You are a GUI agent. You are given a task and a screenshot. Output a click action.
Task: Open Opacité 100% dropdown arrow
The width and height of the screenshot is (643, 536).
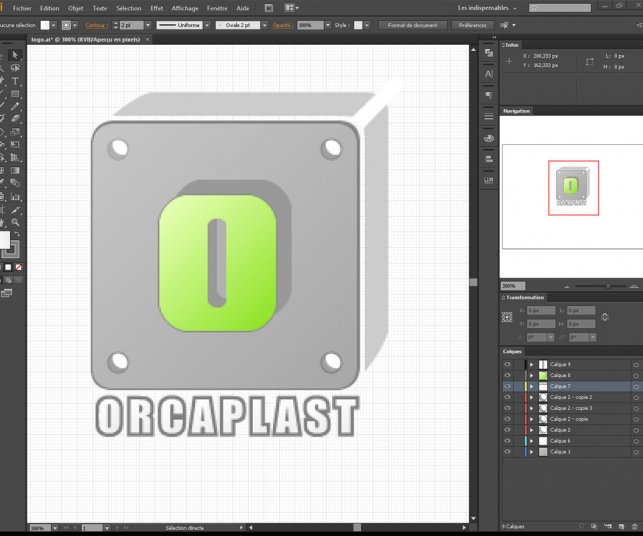pyautogui.click(x=328, y=25)
